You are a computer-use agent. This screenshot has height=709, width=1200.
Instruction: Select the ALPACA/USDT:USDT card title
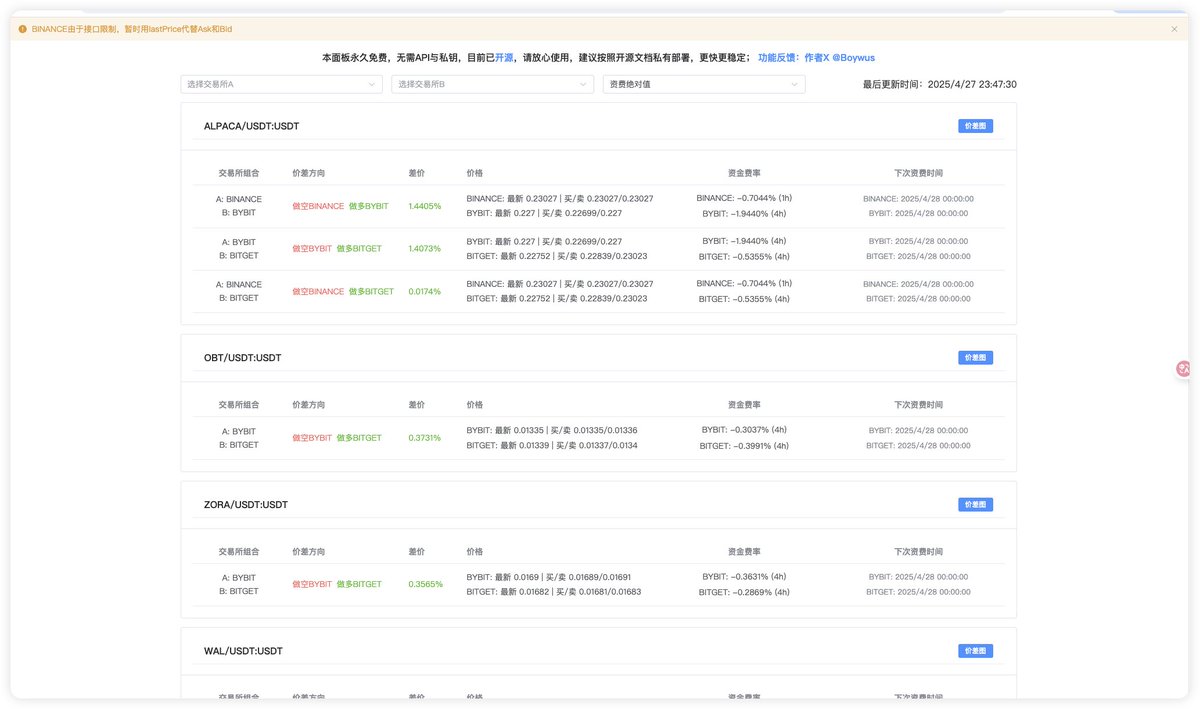[x=251, y=127]
